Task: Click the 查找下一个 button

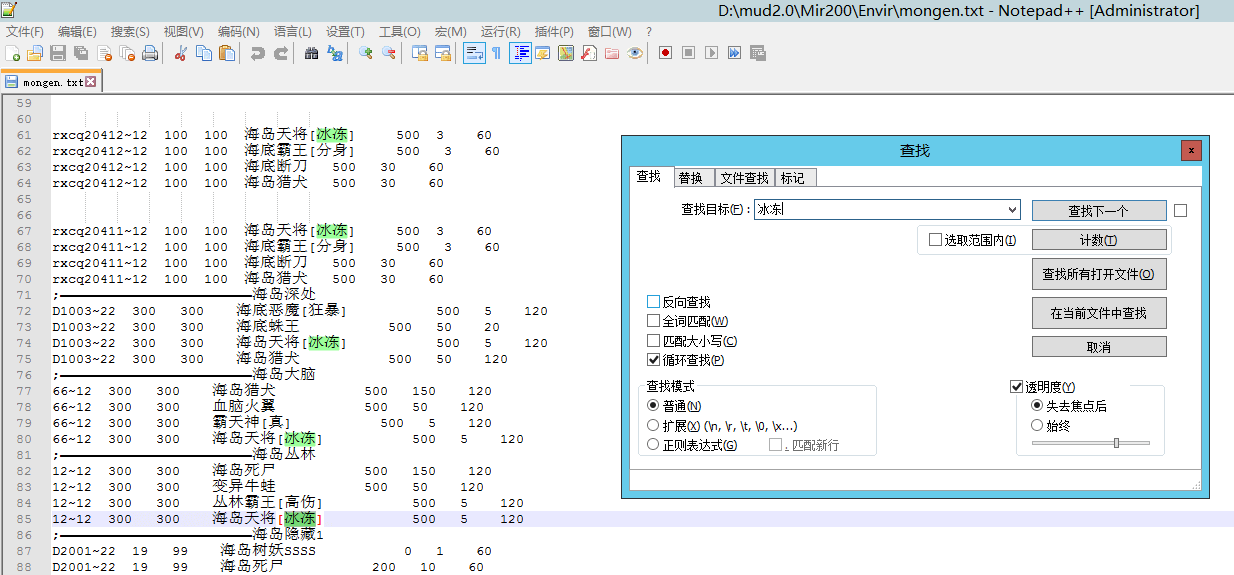Action: pyautogui.click(x=1098, y=211)
